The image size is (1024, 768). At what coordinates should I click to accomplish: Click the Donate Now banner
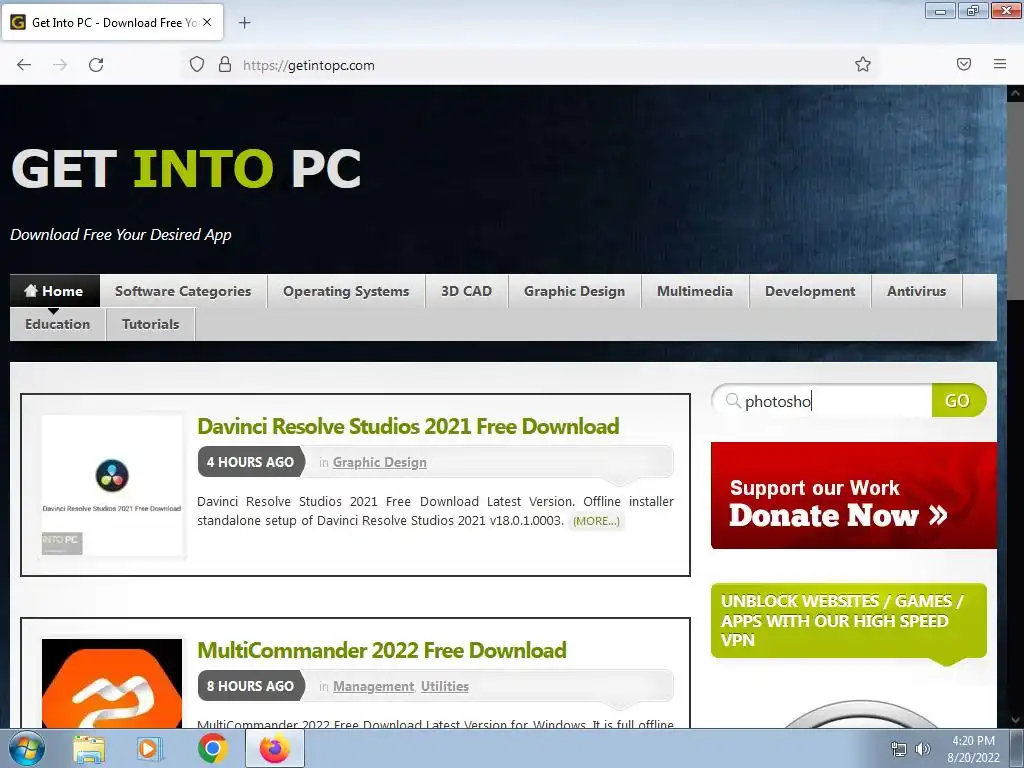pyautogui.click(x=854, y=496)
